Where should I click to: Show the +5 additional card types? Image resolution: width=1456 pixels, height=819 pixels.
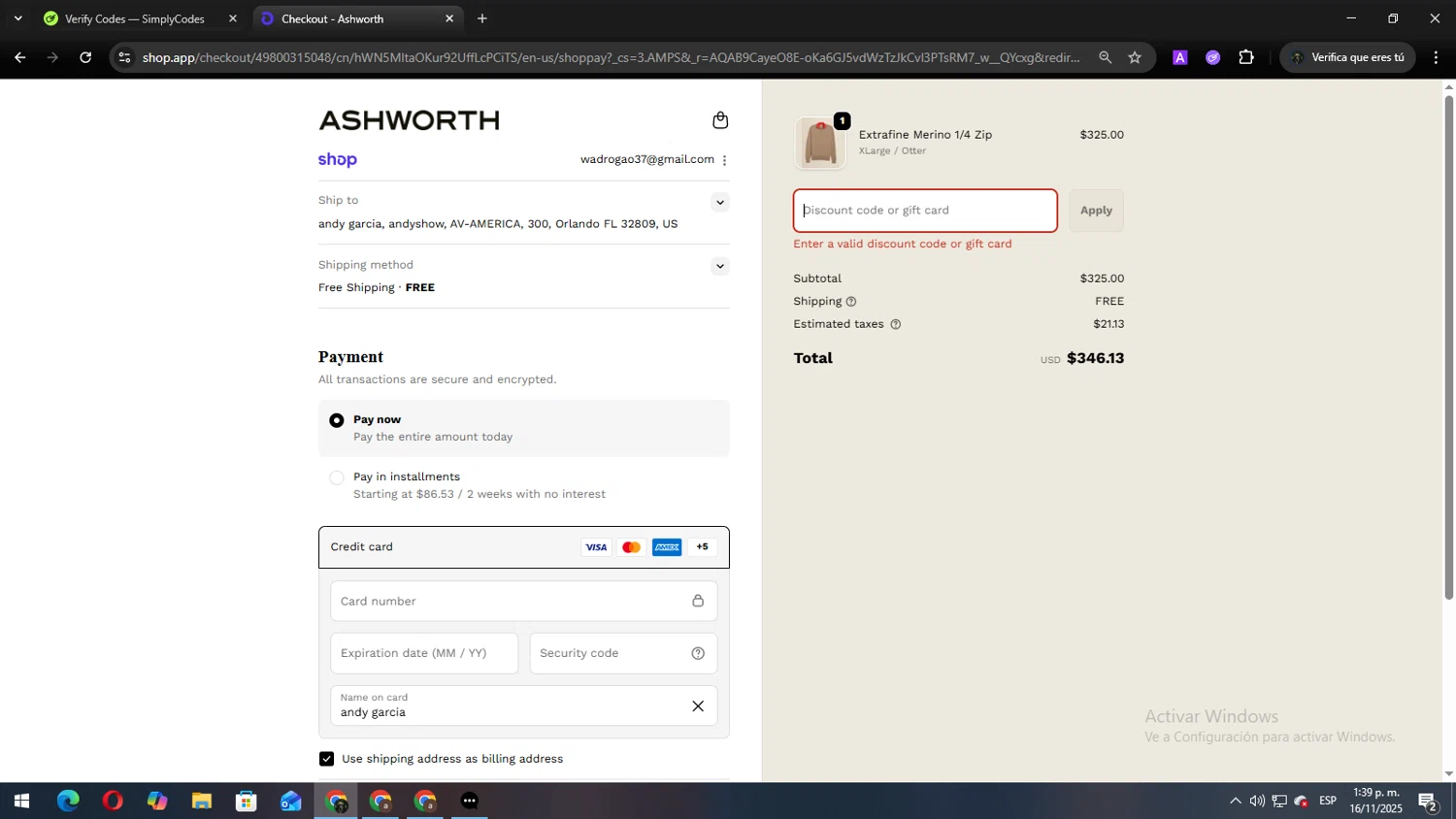702,547
